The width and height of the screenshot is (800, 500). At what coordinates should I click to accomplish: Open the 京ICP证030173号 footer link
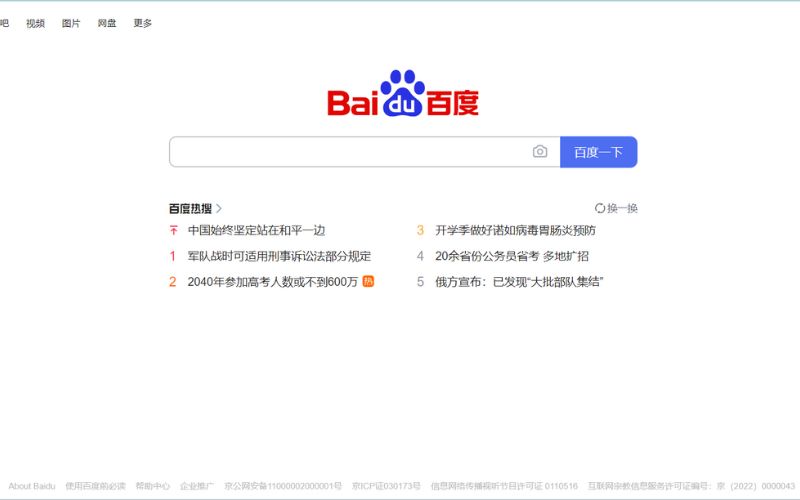pos(386,486)
